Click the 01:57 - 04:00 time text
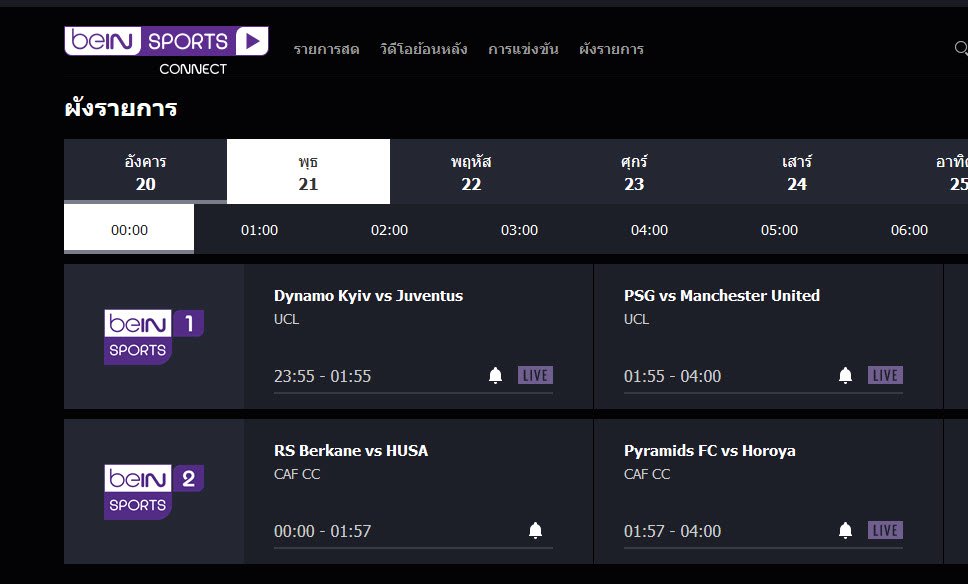Screen dimensions: 968x584 672,531
